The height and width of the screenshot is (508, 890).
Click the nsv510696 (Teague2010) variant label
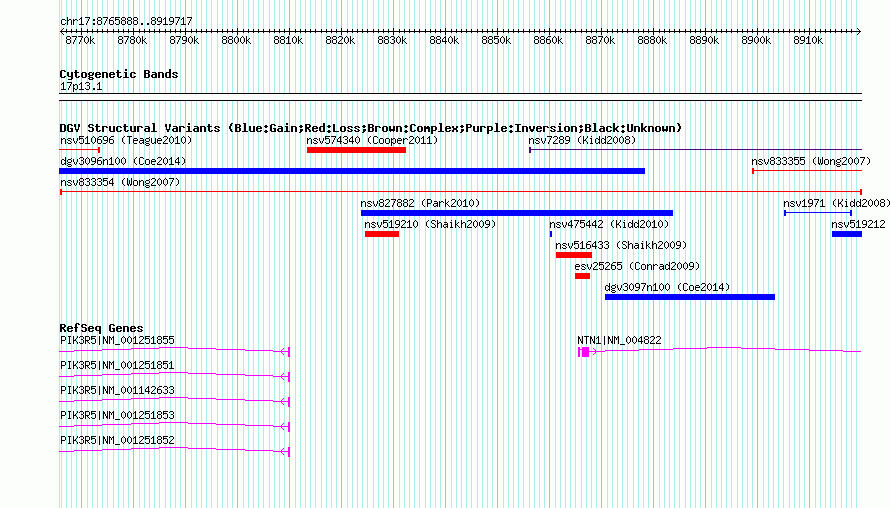click(x=126, y=140)
